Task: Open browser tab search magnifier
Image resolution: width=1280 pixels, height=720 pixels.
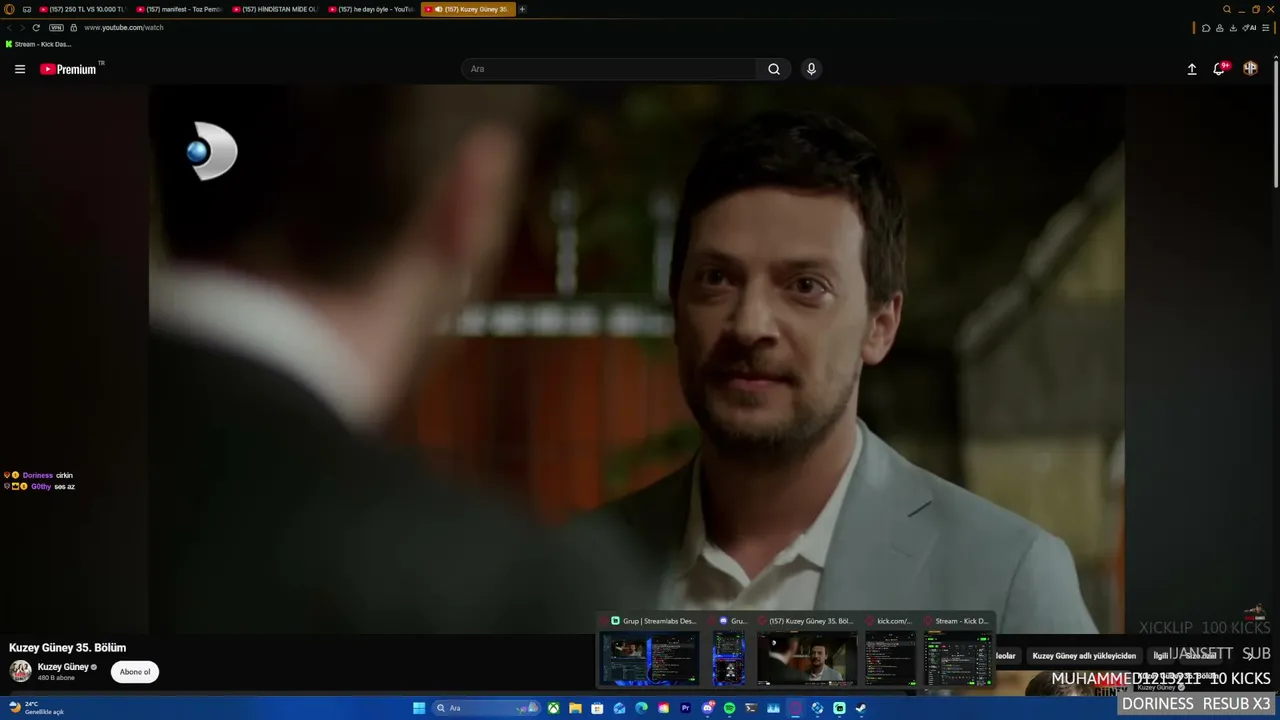Action: coord(1227,9)
